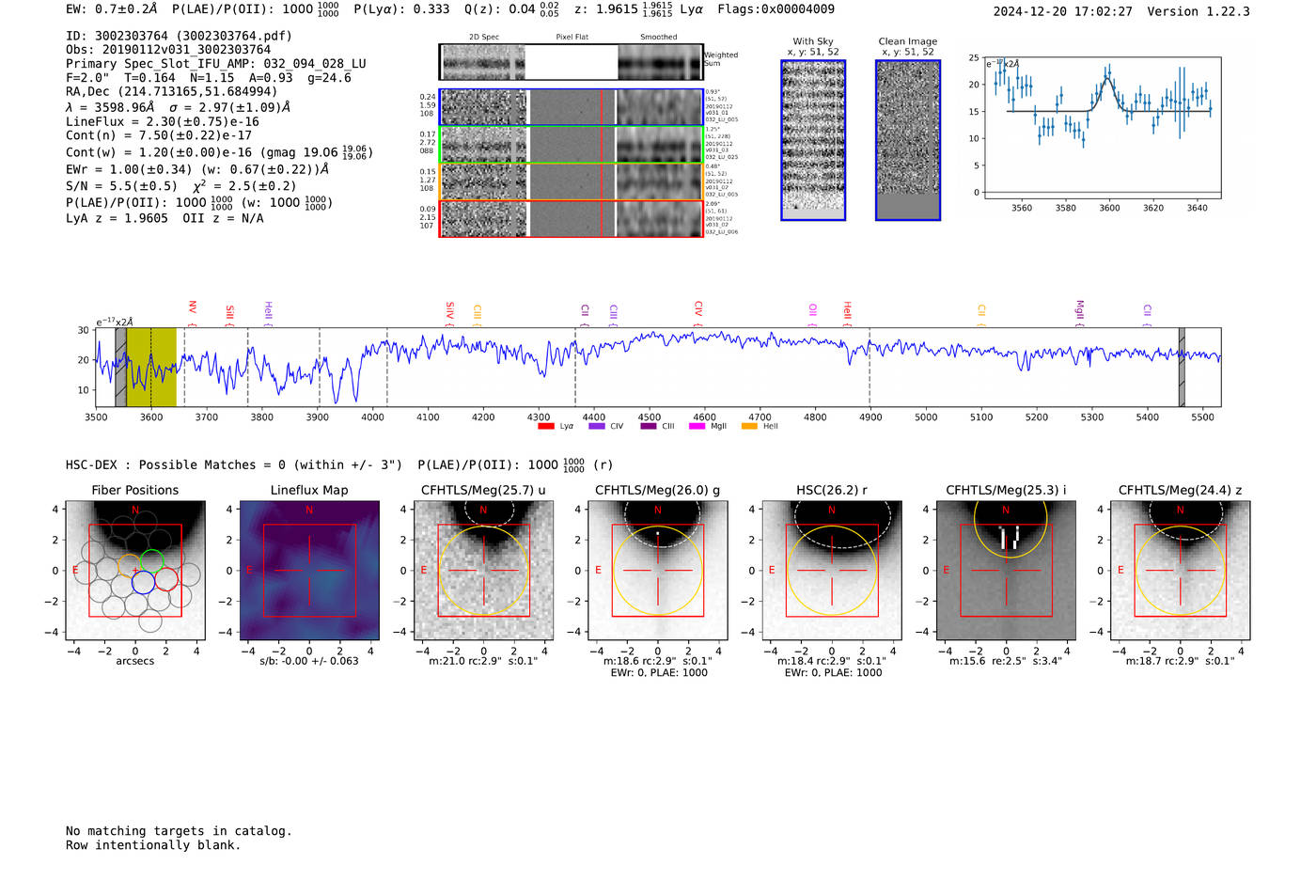Open the CFHTLS/Meg(25.3) i image
The width and height of the screenshot is (1316, 896).
click(1006, 571)
